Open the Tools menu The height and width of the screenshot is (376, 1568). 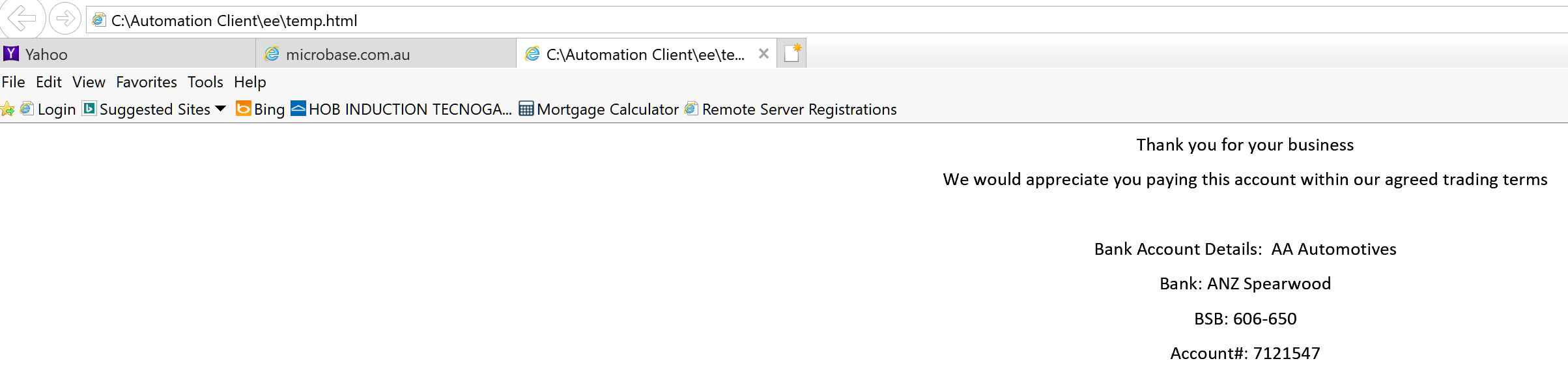(205, 82)
